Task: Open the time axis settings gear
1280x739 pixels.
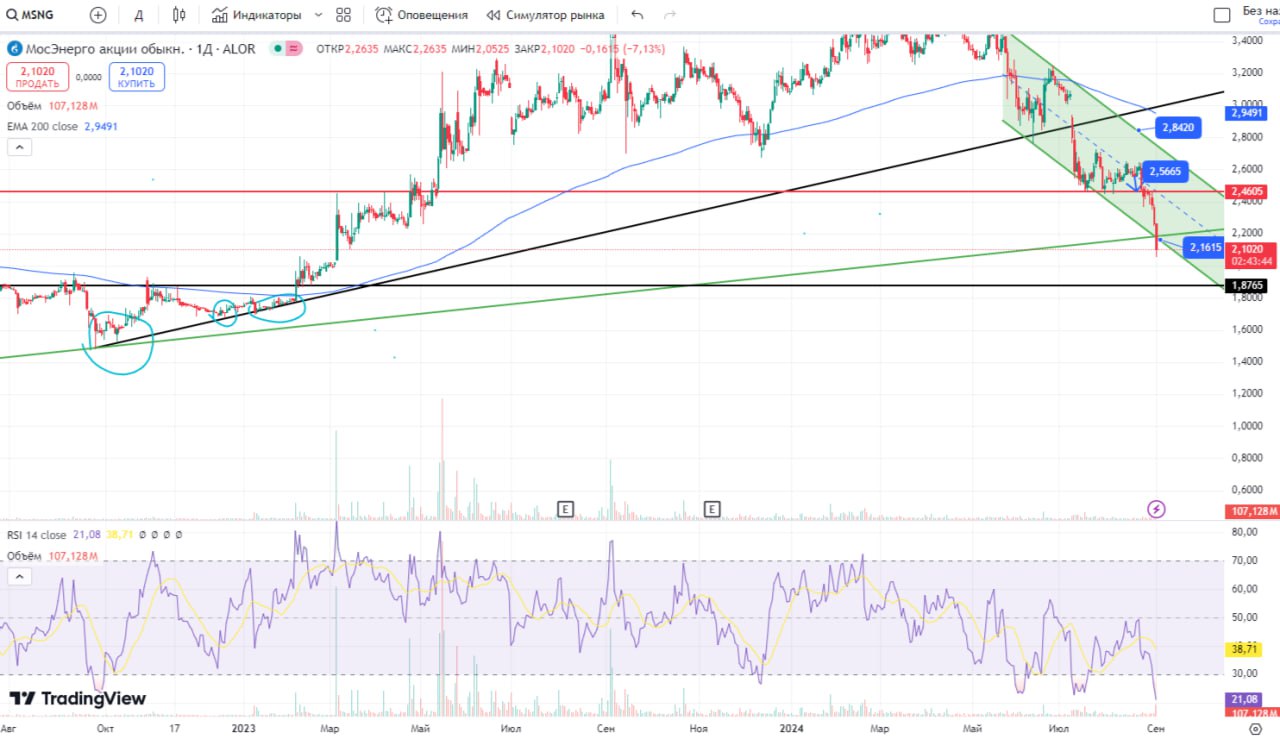Action: pos(1255,729)
